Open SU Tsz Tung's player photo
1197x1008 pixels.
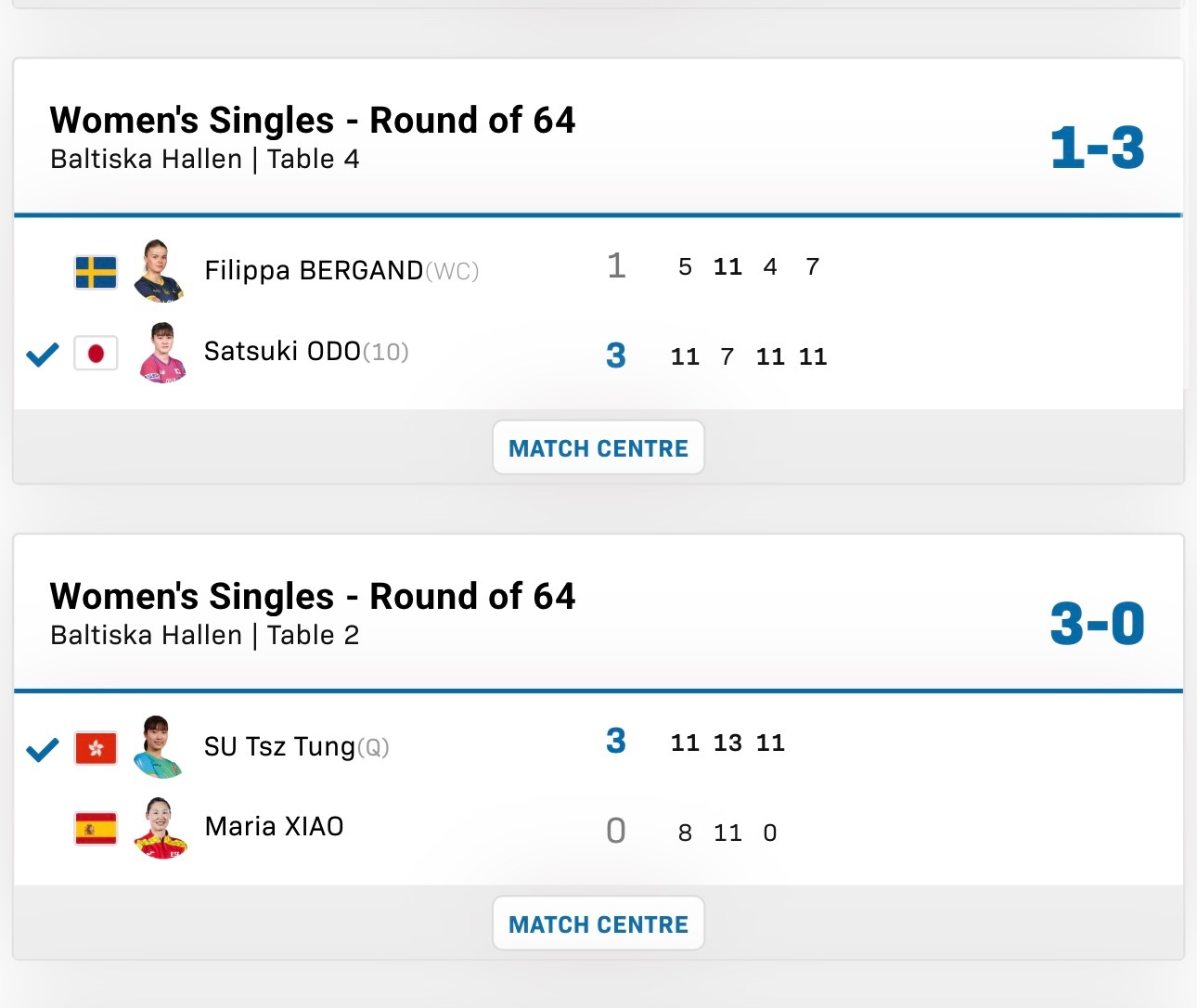tap(160, 747)
